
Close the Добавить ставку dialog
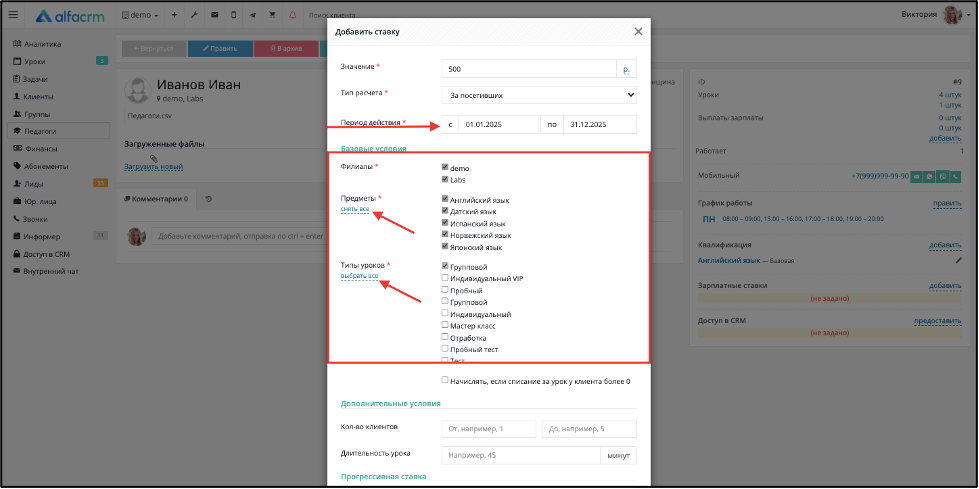[x=638, y=32]
